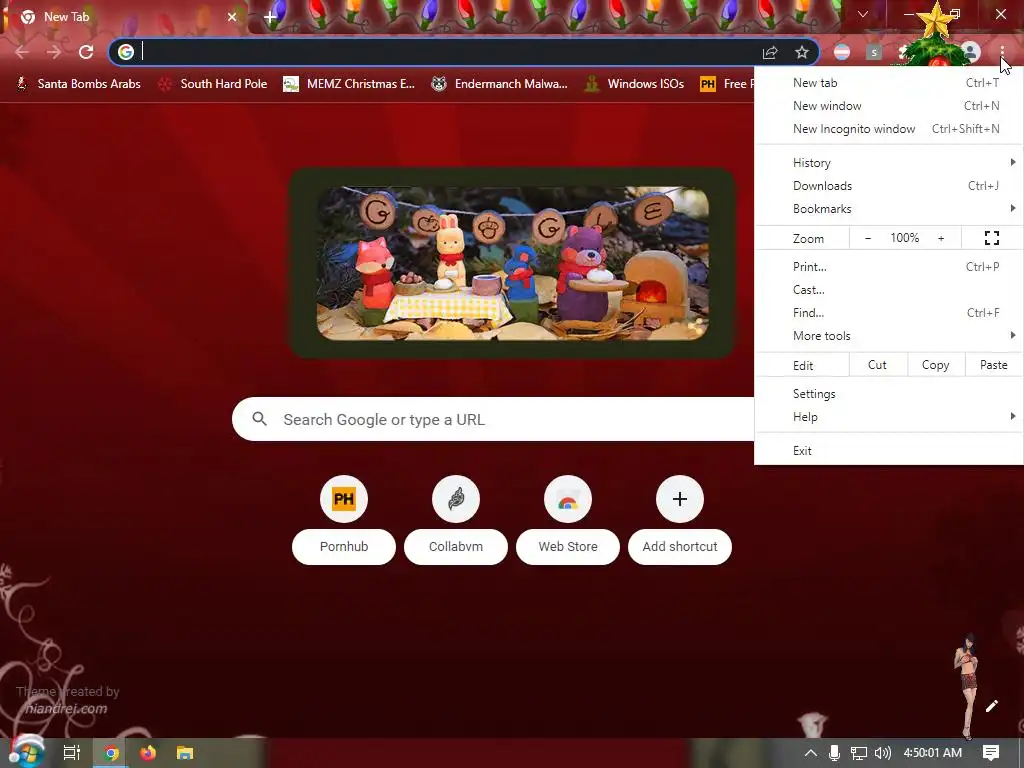The height and width of the screenshot is (768, 1024).
Task: Open the Santa Bombs Arabs bookmark
Action: pyautogui.click(x=78, y=84)
